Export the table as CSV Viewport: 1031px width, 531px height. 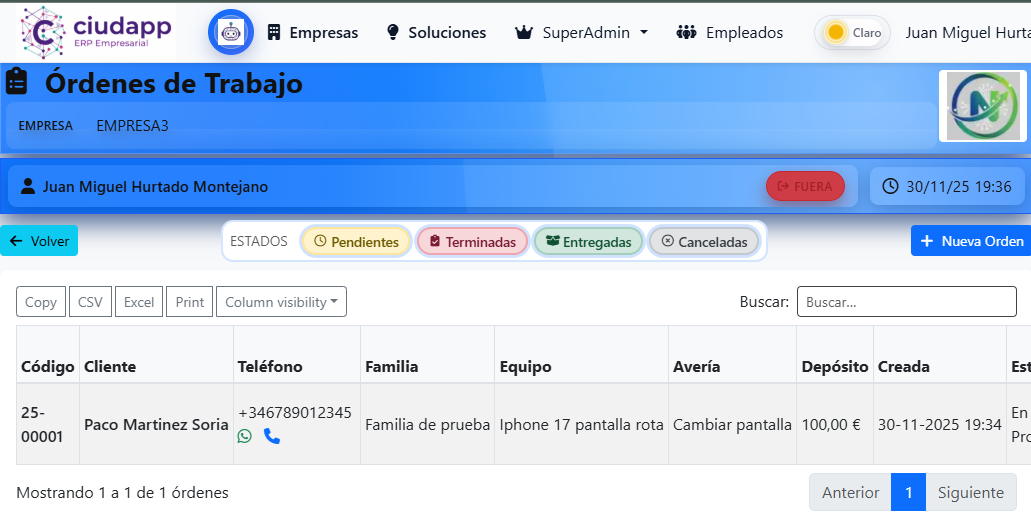[x=90, y=302]
